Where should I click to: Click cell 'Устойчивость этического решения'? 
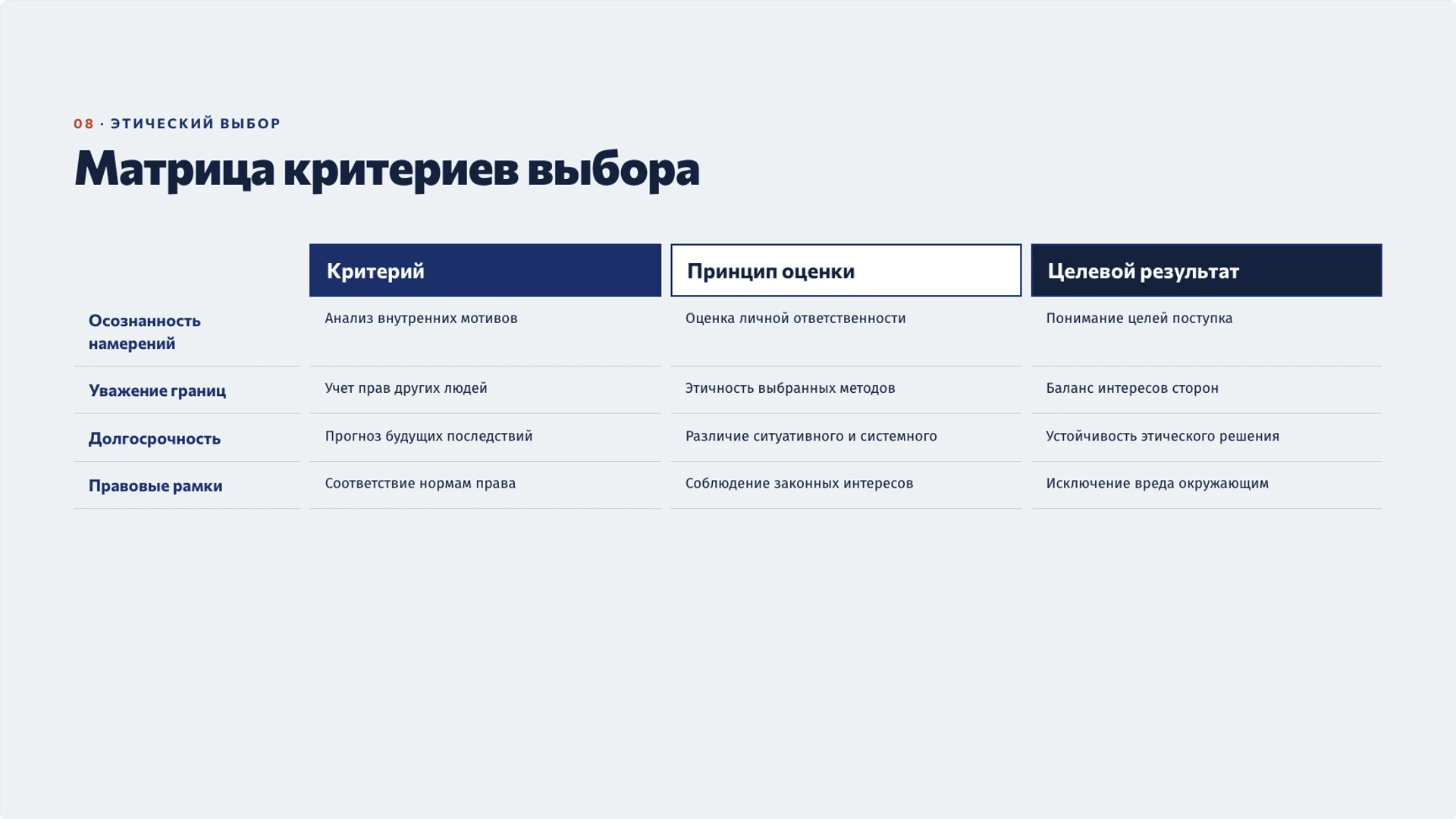click(1163, 436)
